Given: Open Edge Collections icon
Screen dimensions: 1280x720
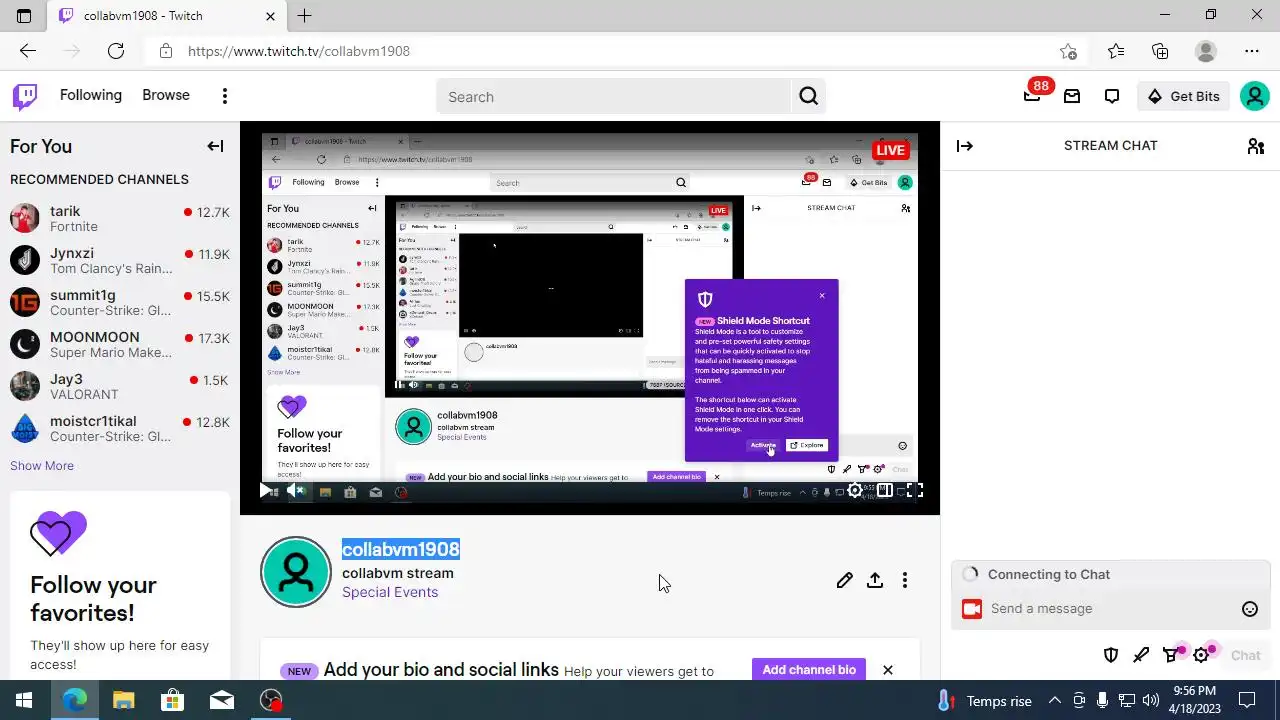Looking at the screenshot, I should (x=1160, y=51).
